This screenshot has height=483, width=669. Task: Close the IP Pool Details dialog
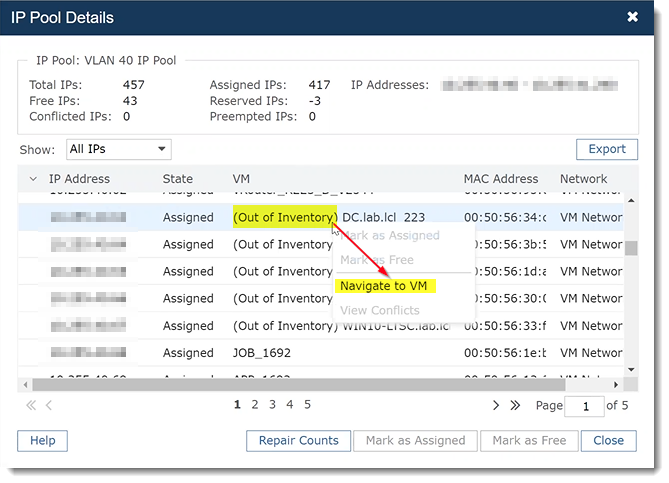632,17
